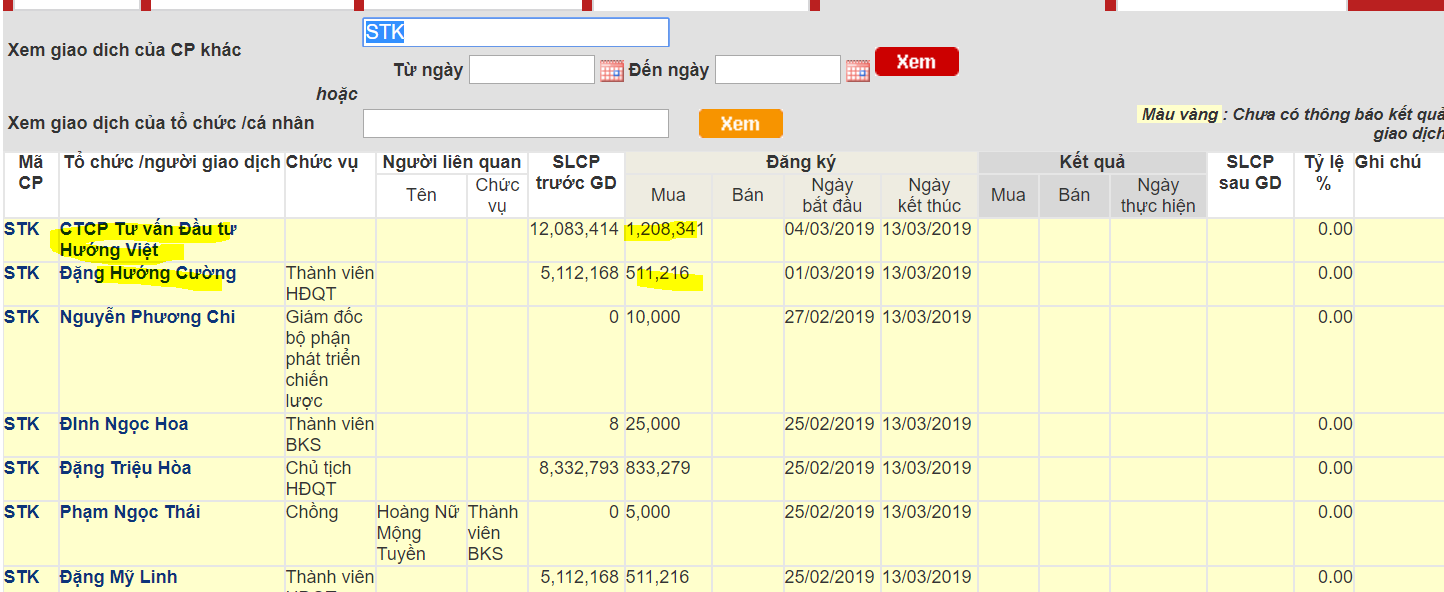Viewport: 1444px width, 592px height.
Task: Click into the Từ ngày date field
Action: 531,70
